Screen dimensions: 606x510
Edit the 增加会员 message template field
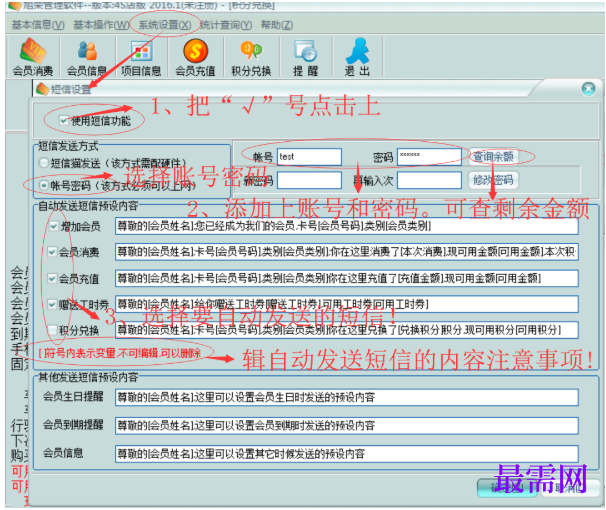[347, 226]
